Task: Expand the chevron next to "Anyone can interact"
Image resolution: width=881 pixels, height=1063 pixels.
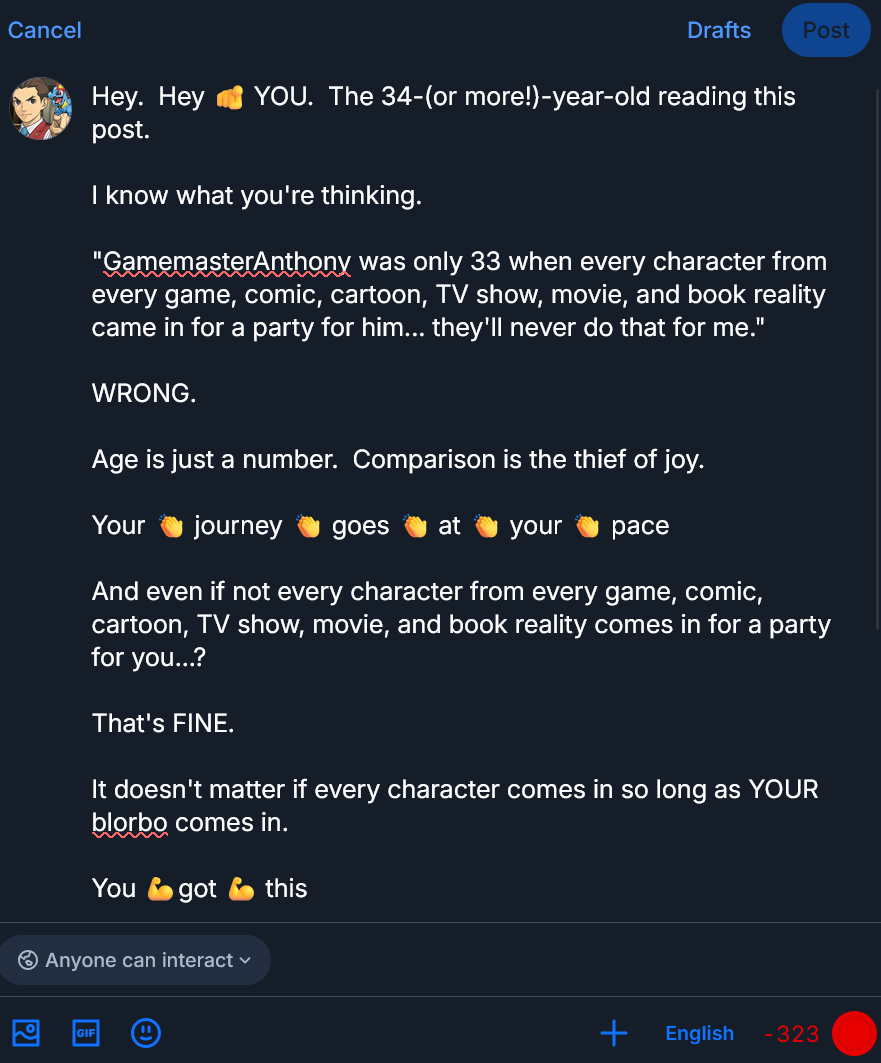Action: [x=246, y=960]
